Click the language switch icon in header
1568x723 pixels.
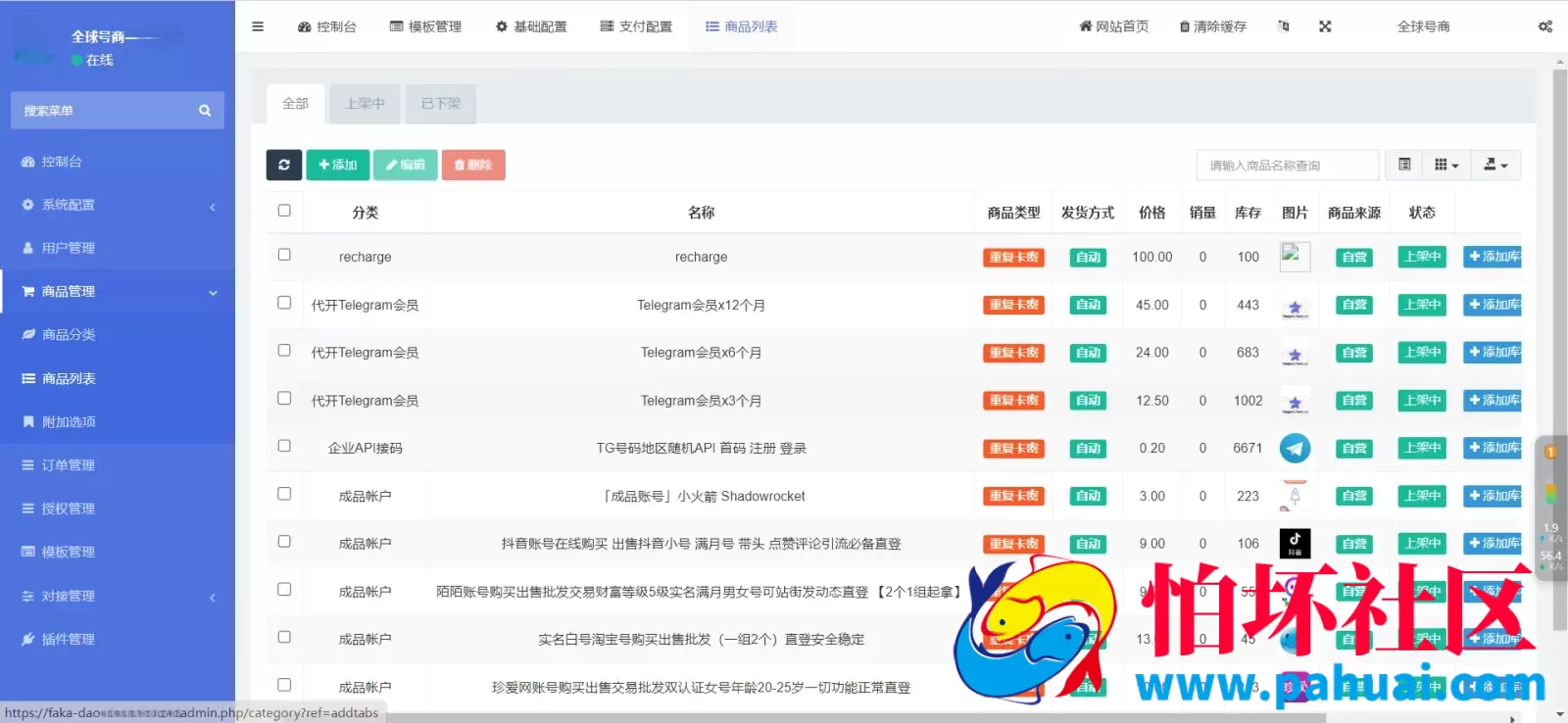pos(1284,26)
